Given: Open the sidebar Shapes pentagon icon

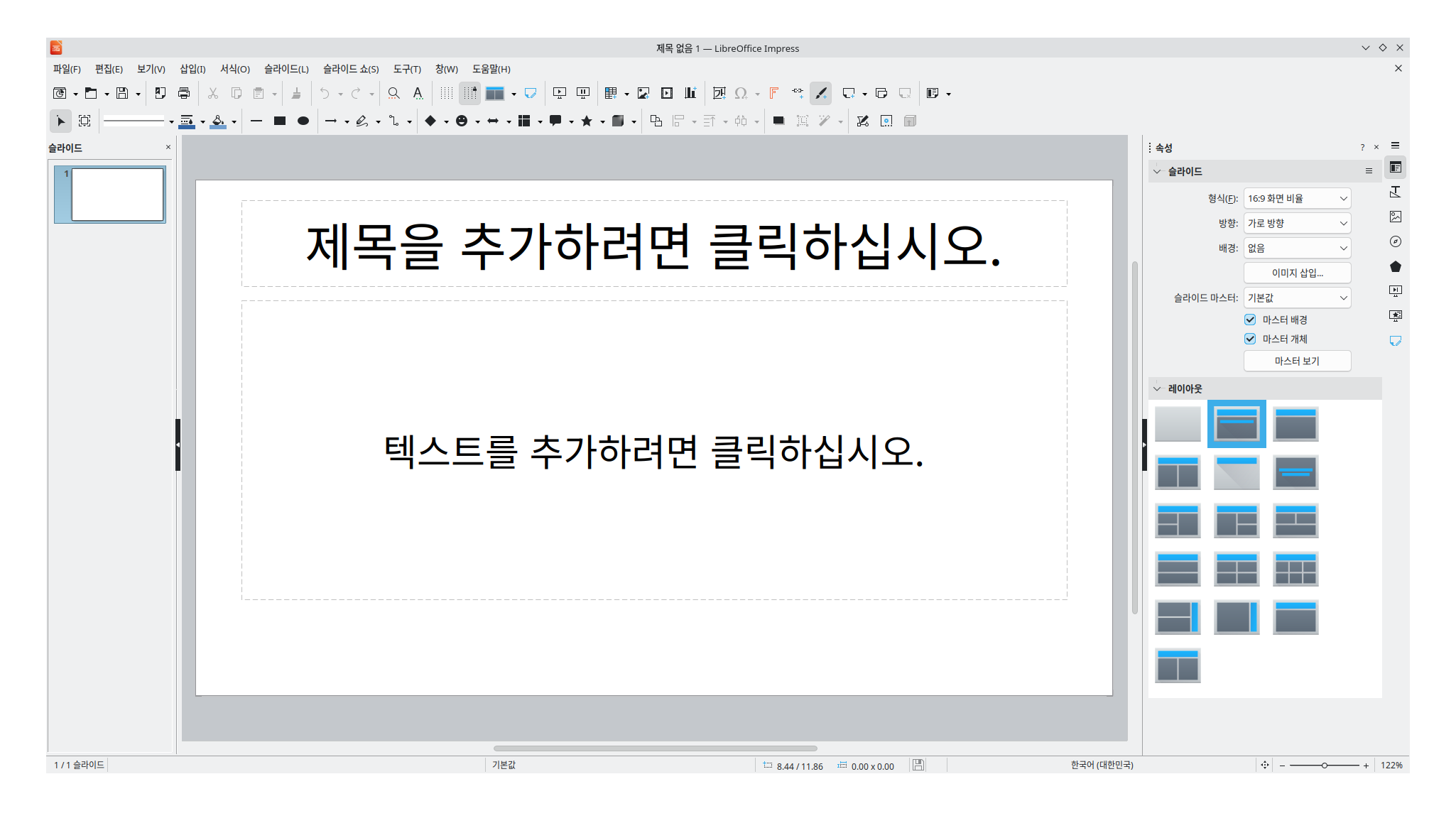Looking at the screenshot, I should pyautogui.click(x=1396, y=266).
